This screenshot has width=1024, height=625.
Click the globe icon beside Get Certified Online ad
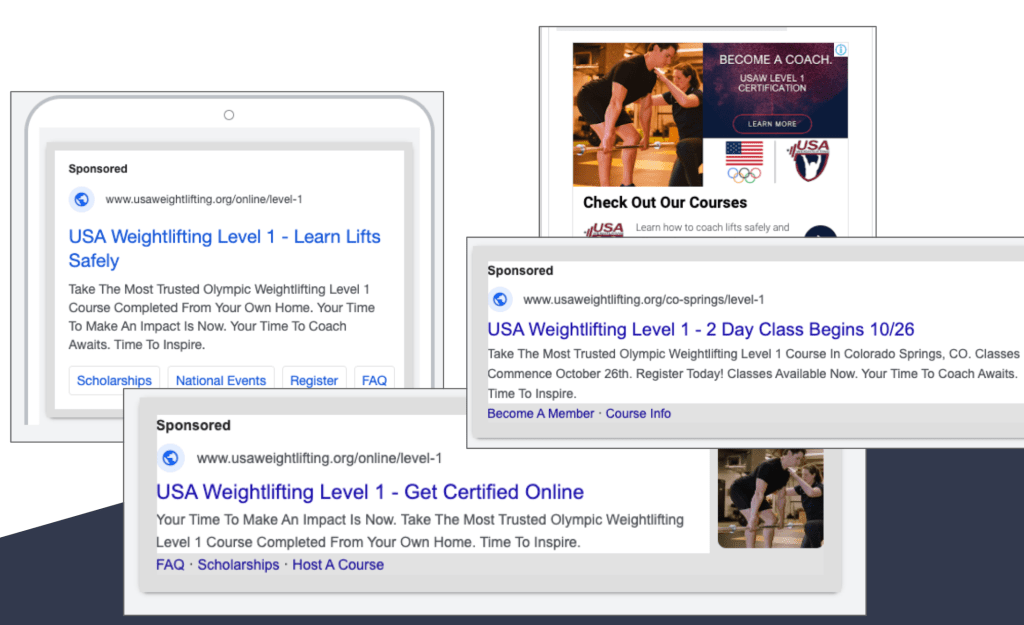170,458
